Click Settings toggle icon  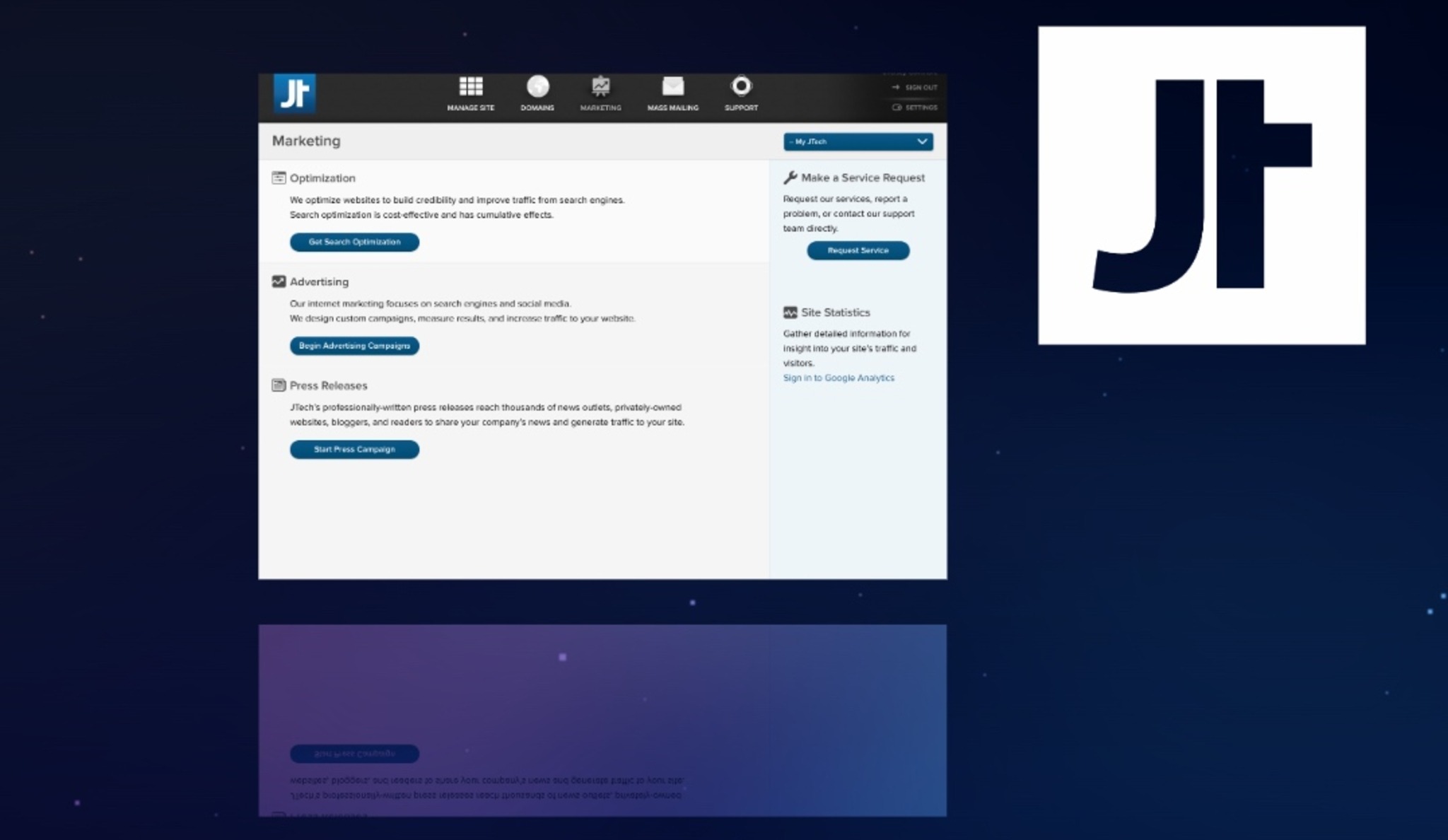(x=897, y=107)
